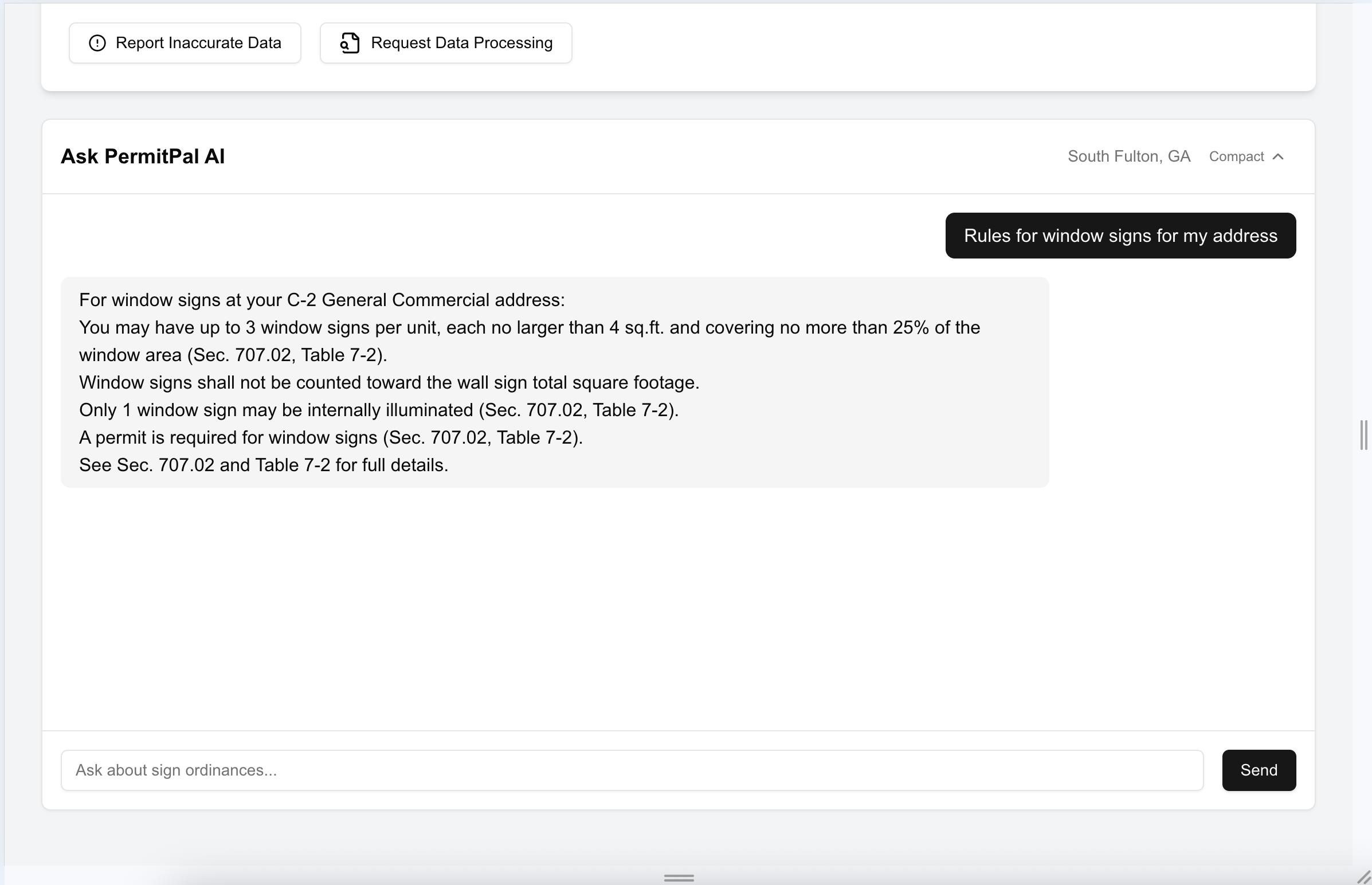The height and width of the screenshot is (885, 1372).
Task: Click the AI response bubble about C-2 zoning
Action: pos(554,382)
